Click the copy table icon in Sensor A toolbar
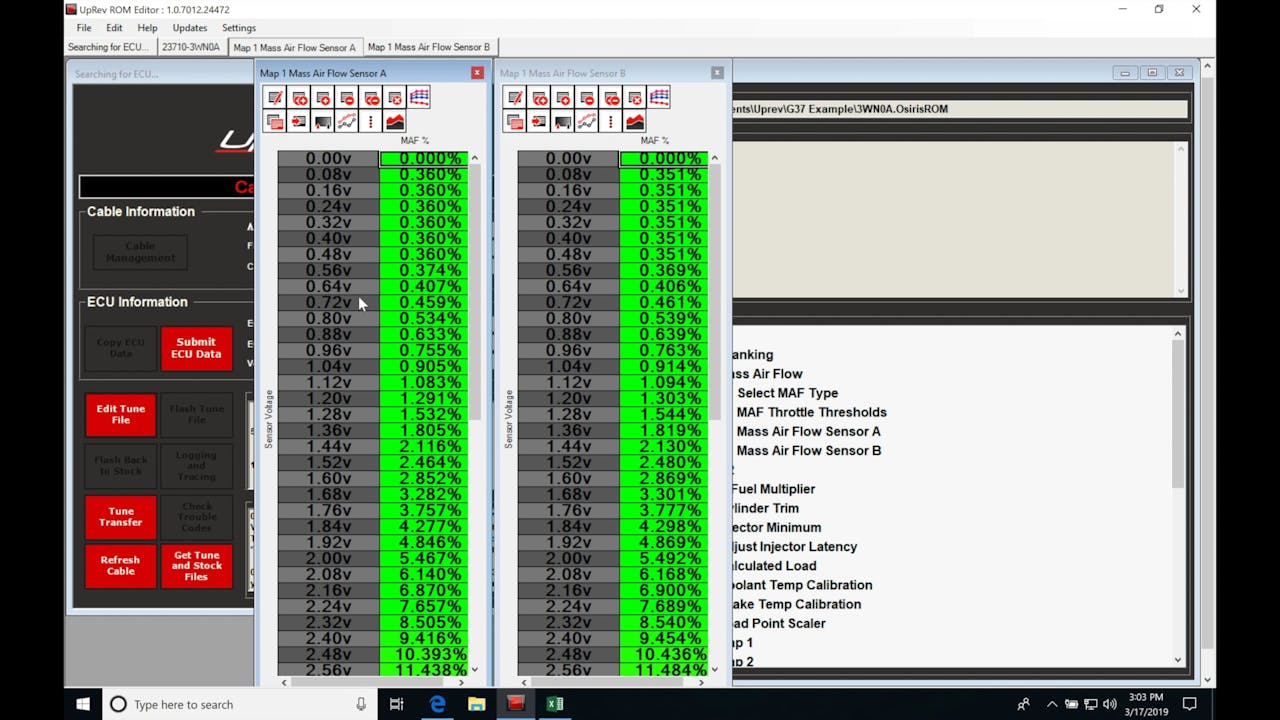 [275, 121]
